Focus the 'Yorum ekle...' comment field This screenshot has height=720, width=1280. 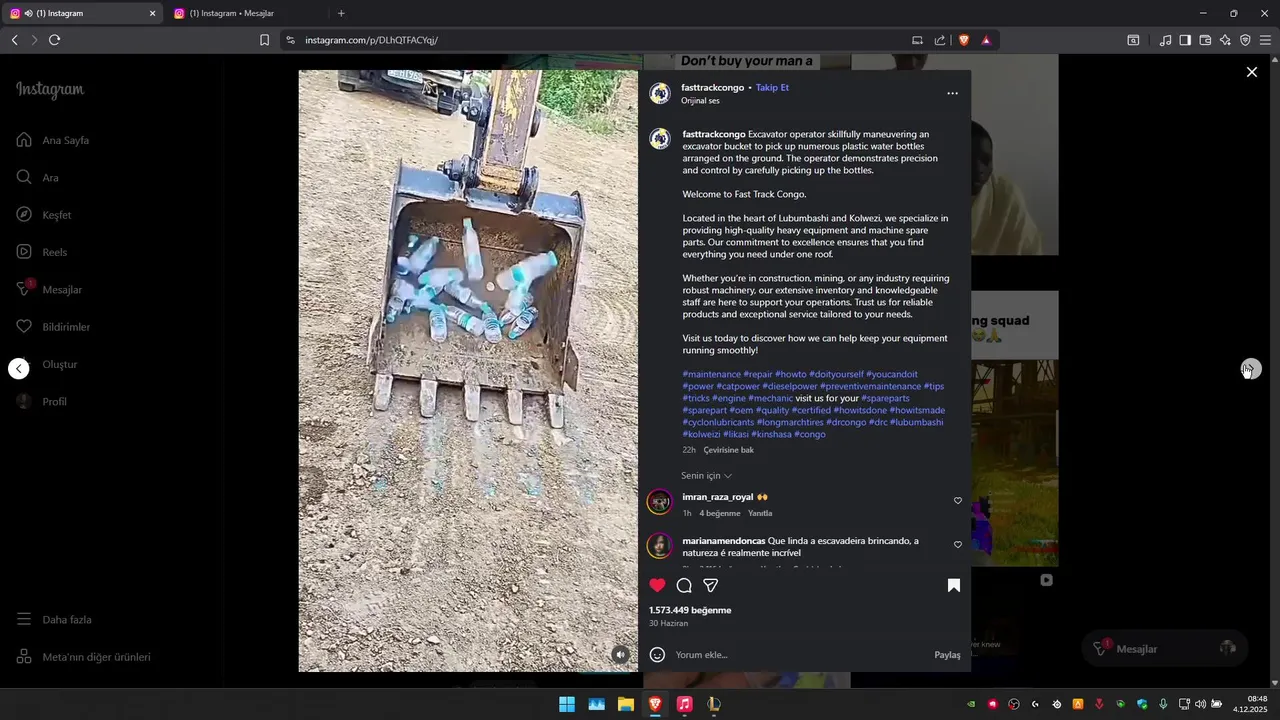800,655
